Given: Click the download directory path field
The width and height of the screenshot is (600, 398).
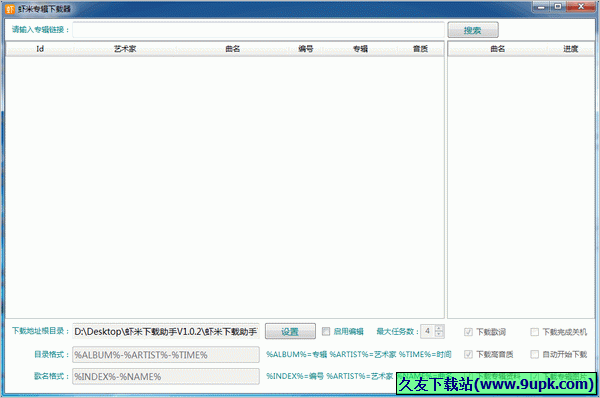Looking at the screenshot, I should (166, 331).
